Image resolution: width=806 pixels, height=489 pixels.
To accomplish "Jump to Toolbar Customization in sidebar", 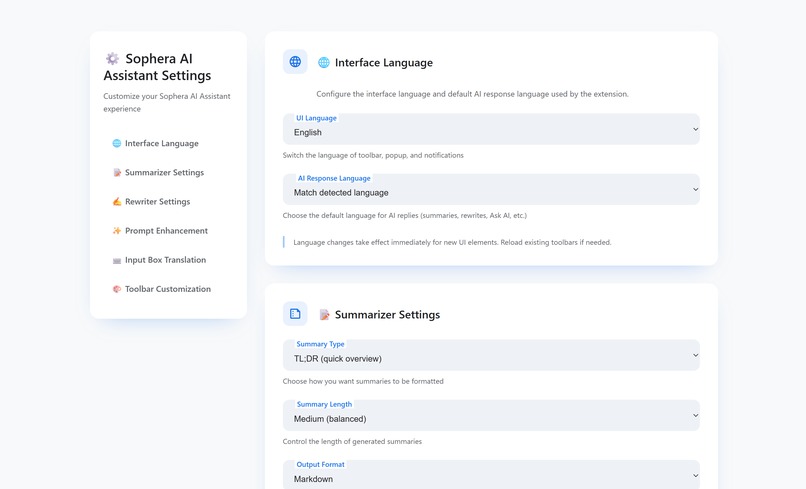I will point(168,289).
